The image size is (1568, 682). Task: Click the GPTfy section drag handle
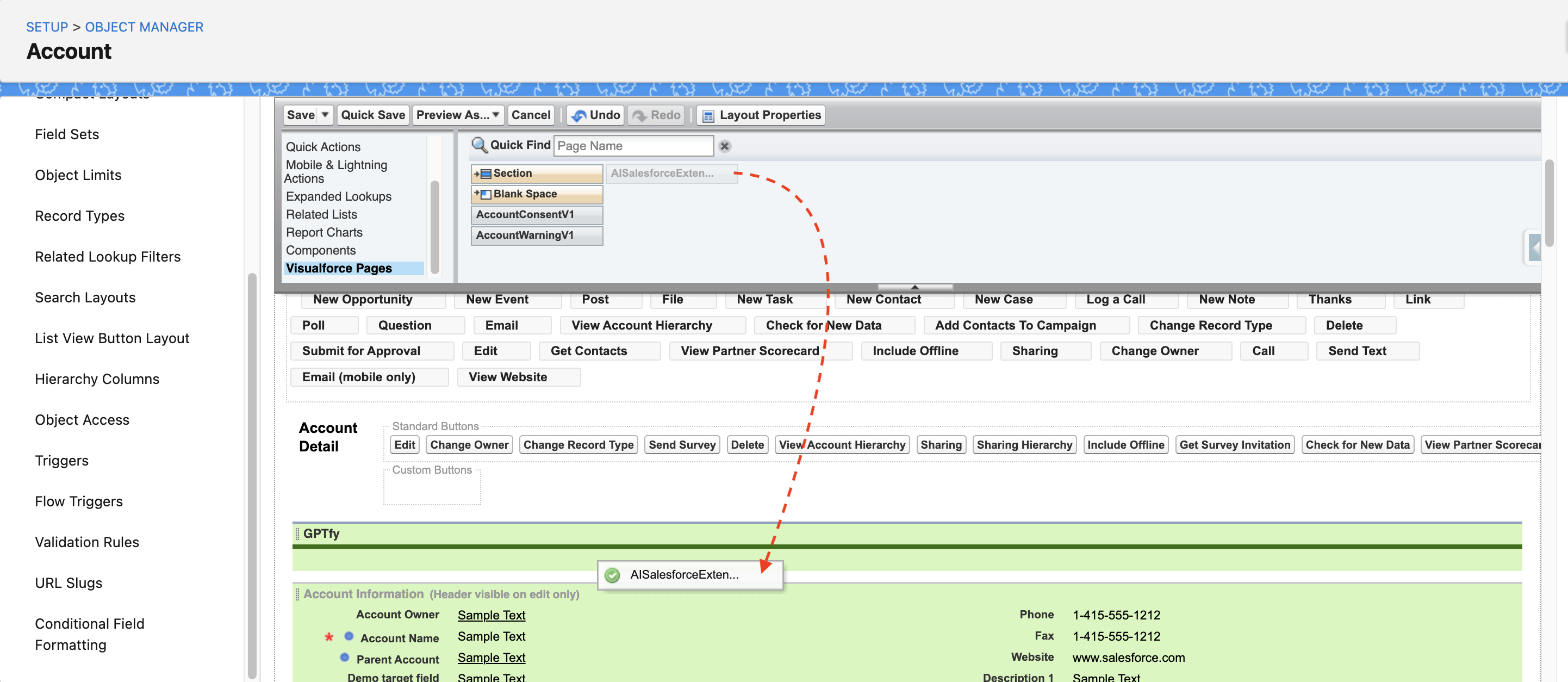(297, 534)
